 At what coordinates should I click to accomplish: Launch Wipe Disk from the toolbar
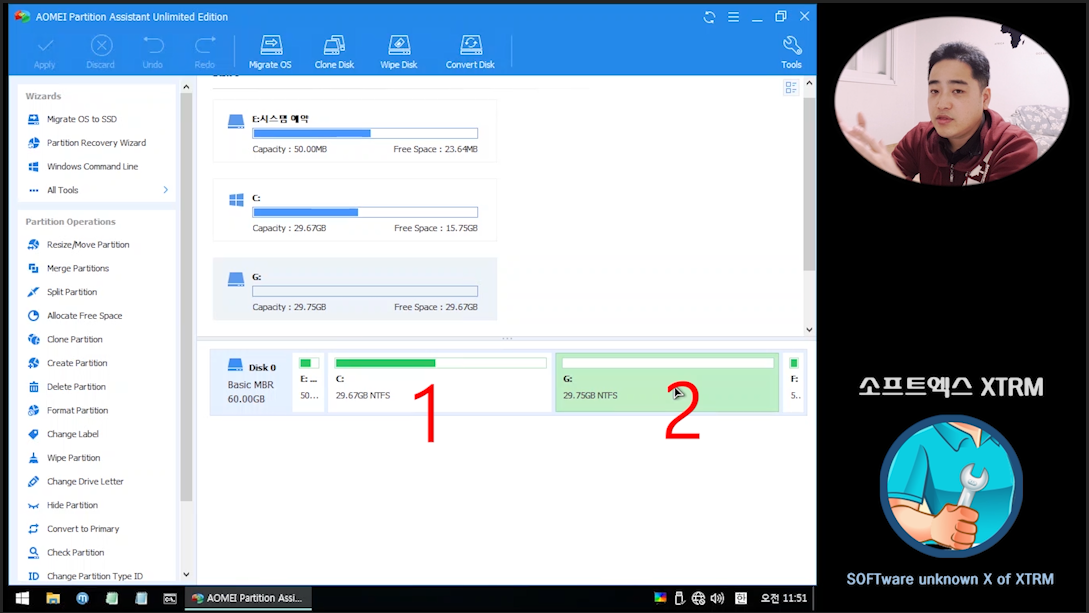click(x=399, y=52)
